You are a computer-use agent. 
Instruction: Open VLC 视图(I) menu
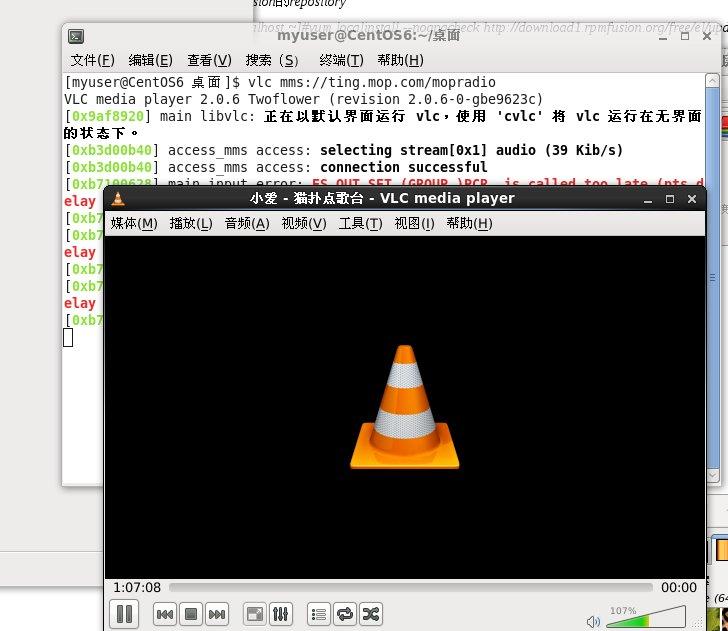415,224
